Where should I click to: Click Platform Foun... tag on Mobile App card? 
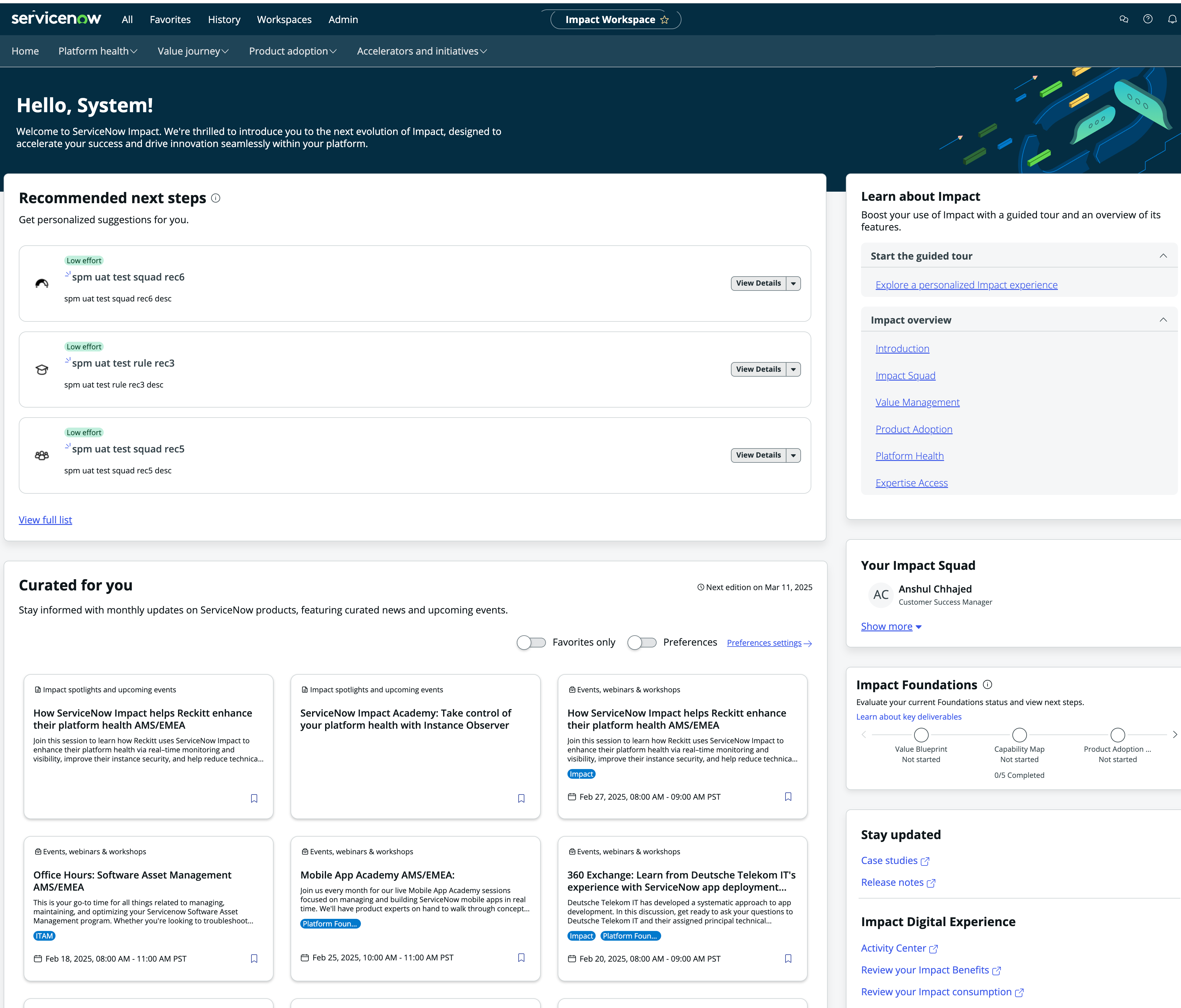click(330, 924)
